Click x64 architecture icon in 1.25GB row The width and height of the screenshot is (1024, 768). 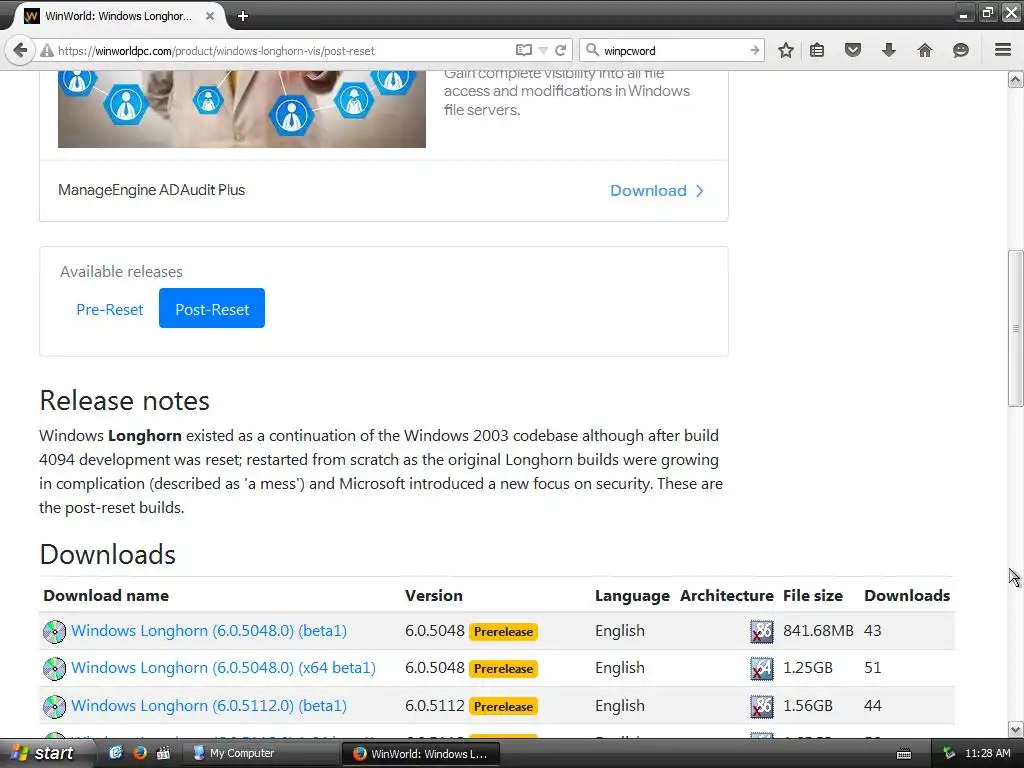point(761,669)
